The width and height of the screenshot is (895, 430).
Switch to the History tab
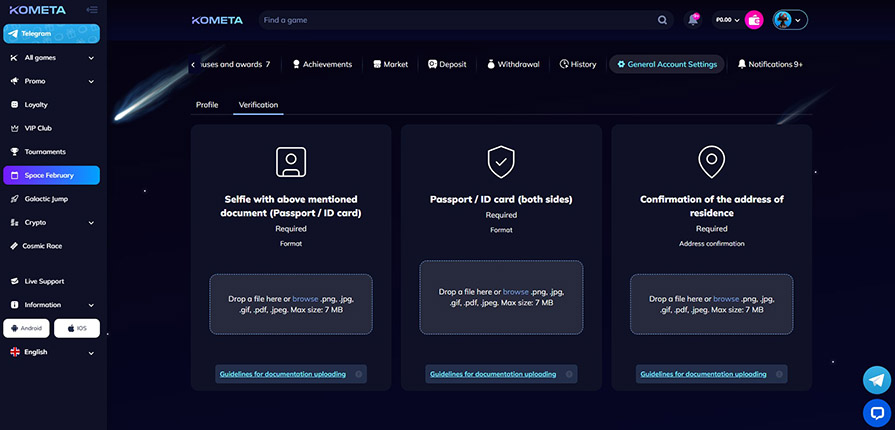pos(578,65)
